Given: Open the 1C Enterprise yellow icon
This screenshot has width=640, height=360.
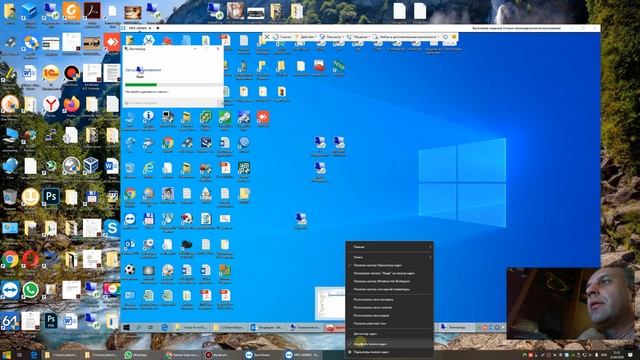Looking at the screenshot, I should 51,73.
